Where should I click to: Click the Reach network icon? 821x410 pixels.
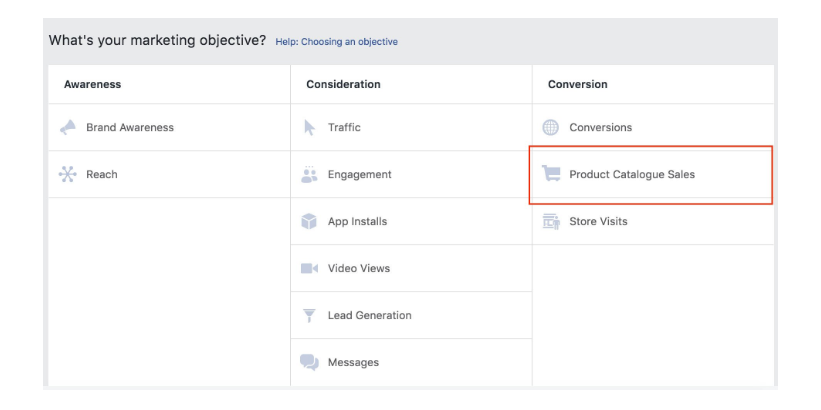[x=68, y=174]
